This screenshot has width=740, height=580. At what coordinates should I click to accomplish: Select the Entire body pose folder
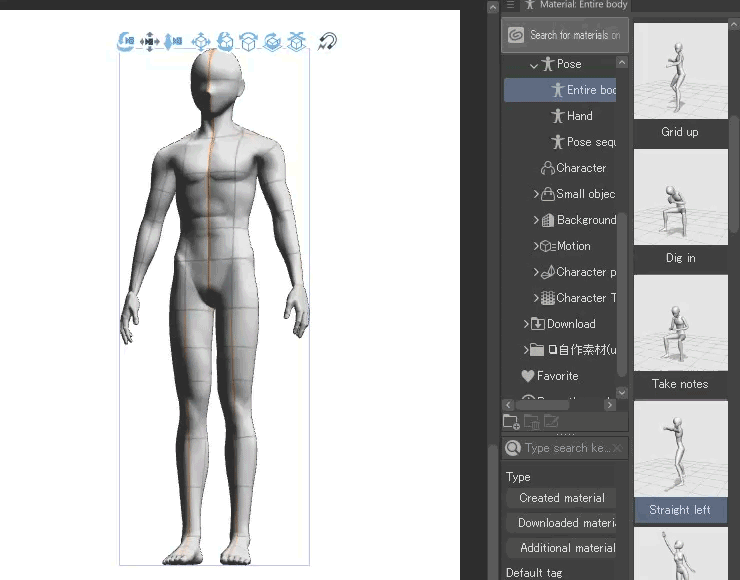[x=560, y=90]
